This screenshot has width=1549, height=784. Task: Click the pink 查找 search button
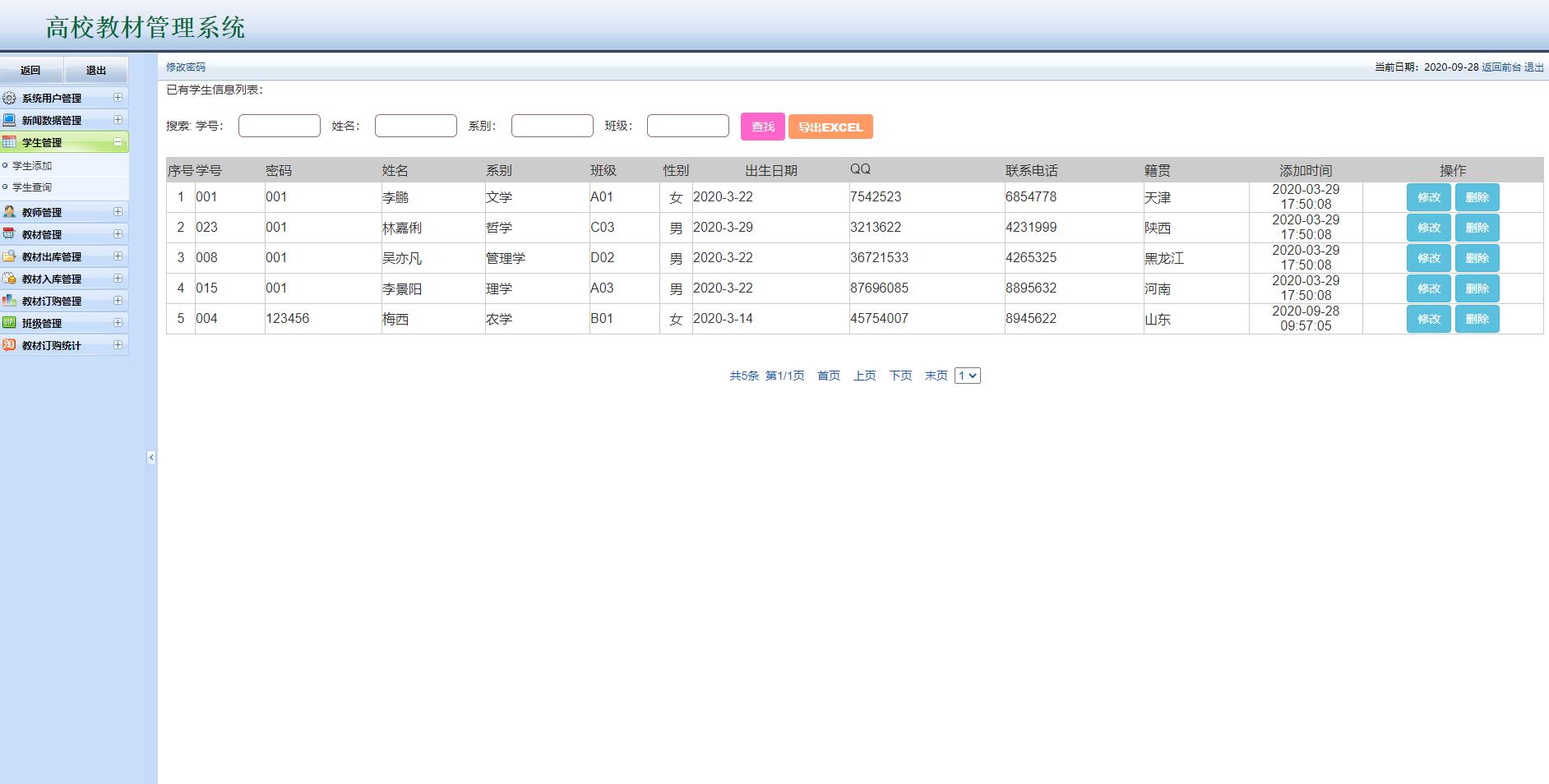pyautogui.click(x=762, y=127)
